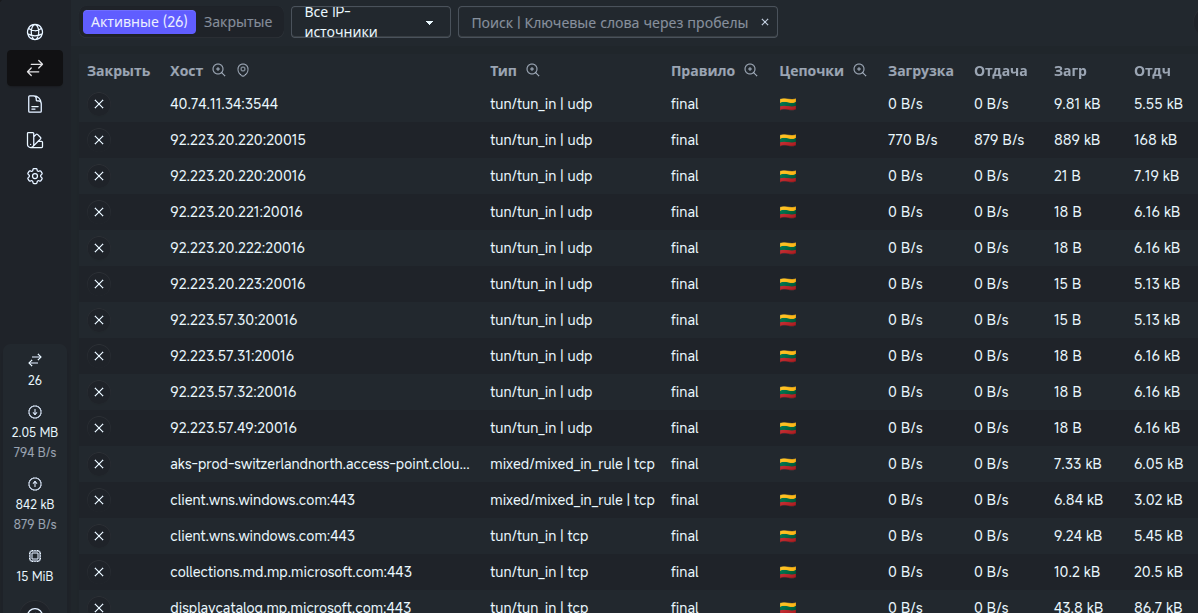Click the memory chip icon above 15 MiB
The width and height of the screenshot is (1198, 613).
click(x=34, y=556)
